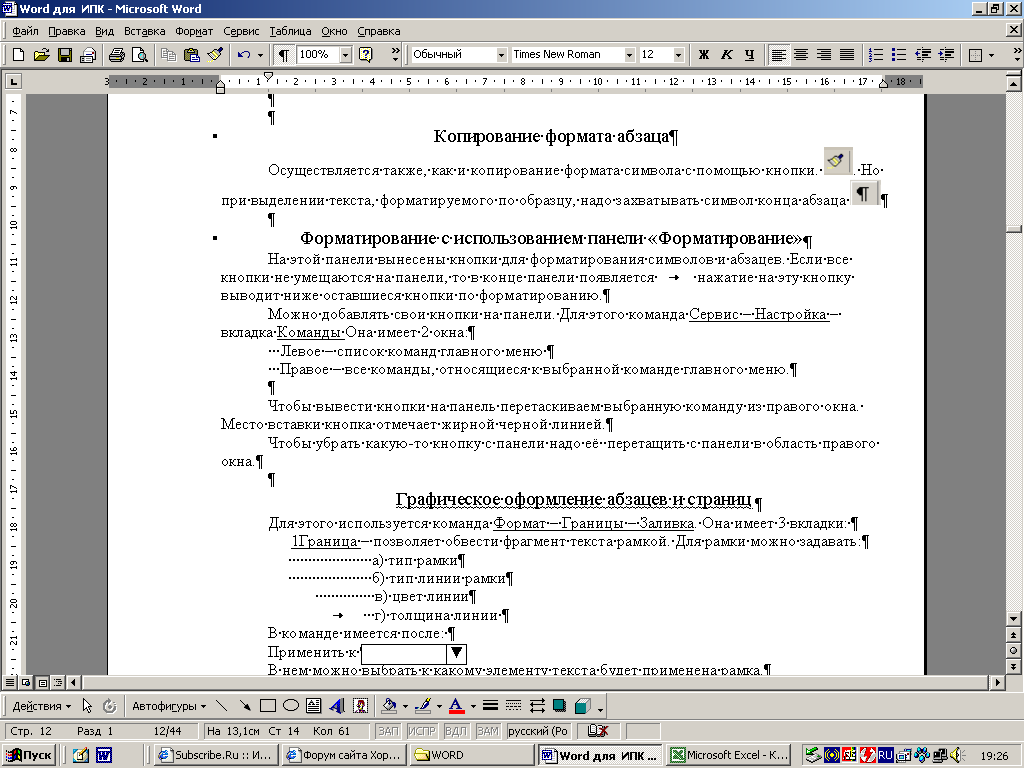This screenshot has width=1024, height=768.
Task: Select the Rectangle drawing tool
Action: point(268,706)
